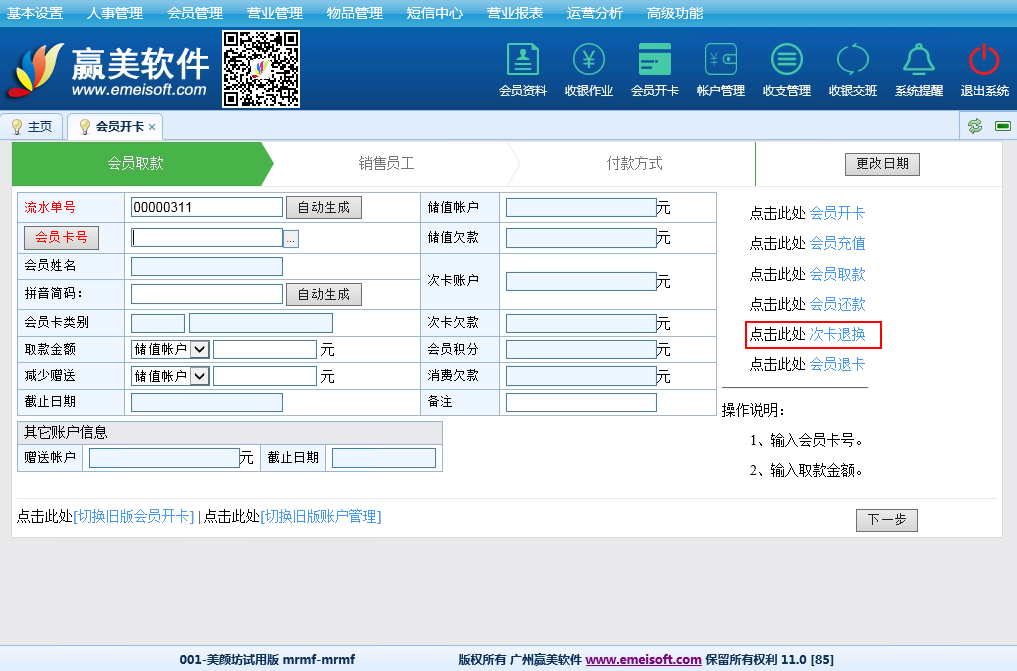Click the 次卡退换 link
1017x671 pixels.
837,335
